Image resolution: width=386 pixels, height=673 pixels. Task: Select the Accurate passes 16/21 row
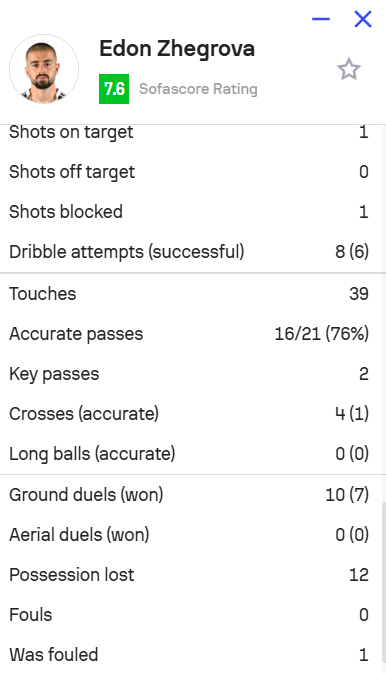[189, 334]
